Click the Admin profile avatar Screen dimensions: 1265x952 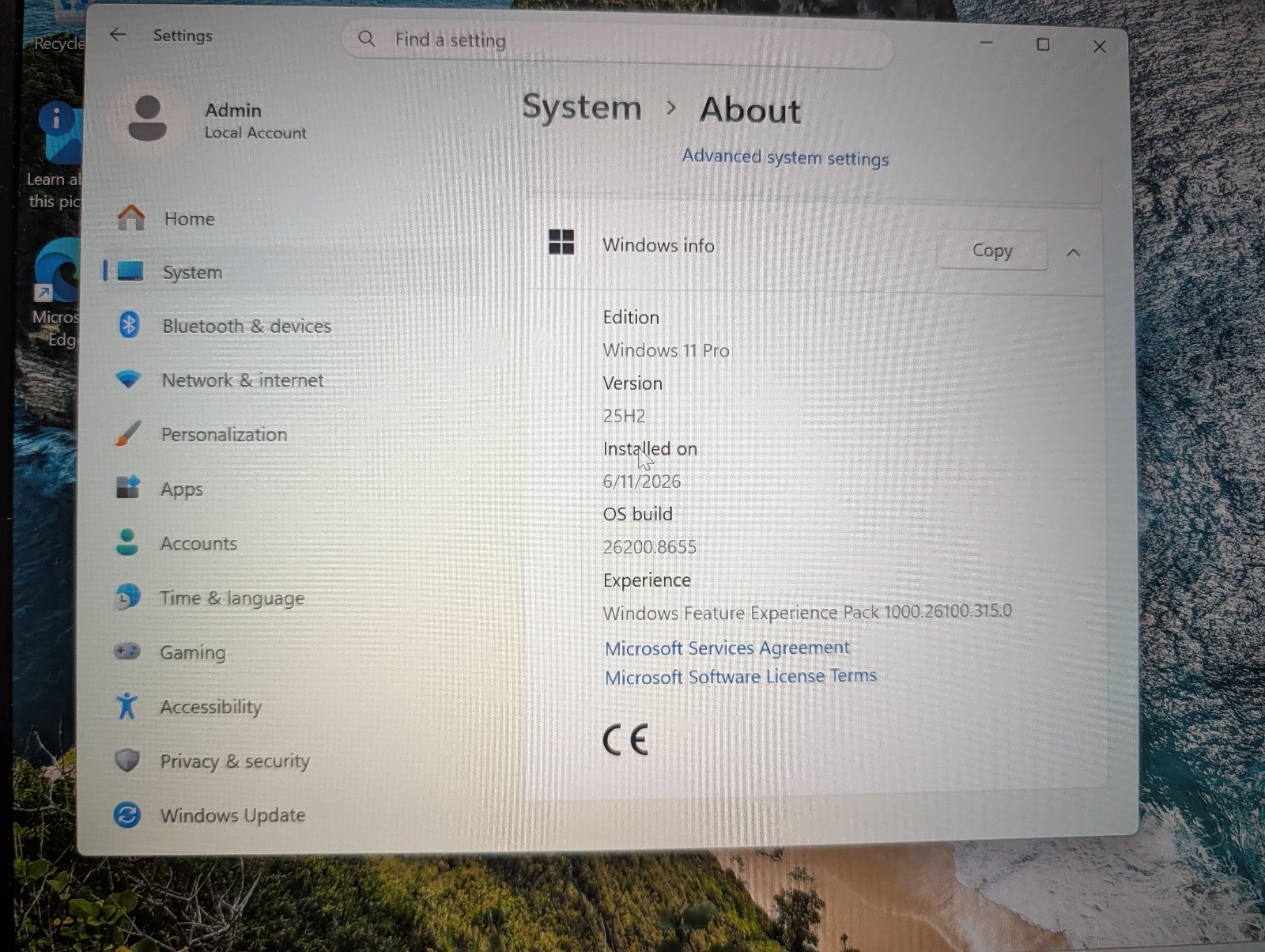point(147,119)
